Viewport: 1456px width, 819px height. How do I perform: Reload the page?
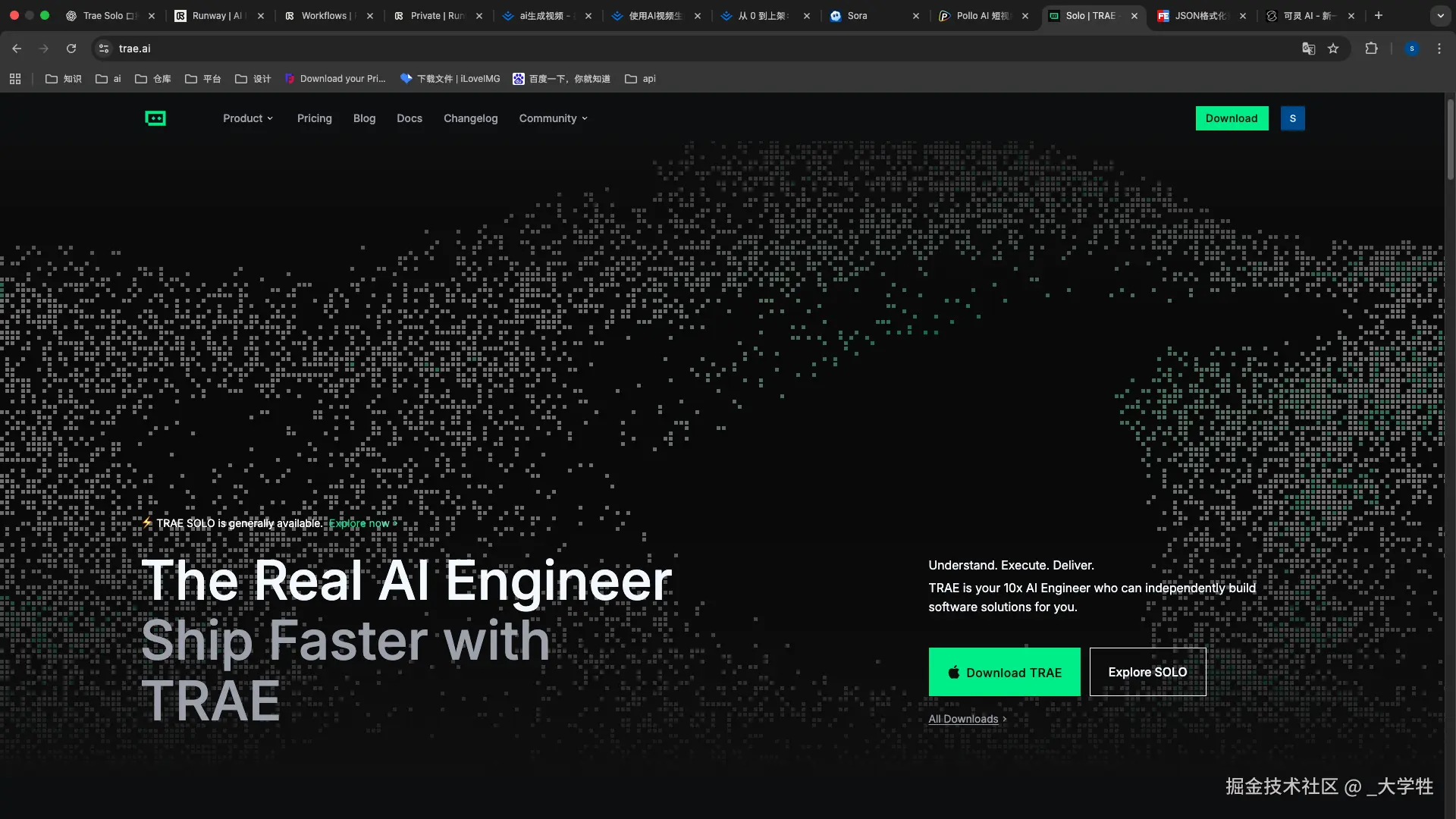click(x=71, y=49)
